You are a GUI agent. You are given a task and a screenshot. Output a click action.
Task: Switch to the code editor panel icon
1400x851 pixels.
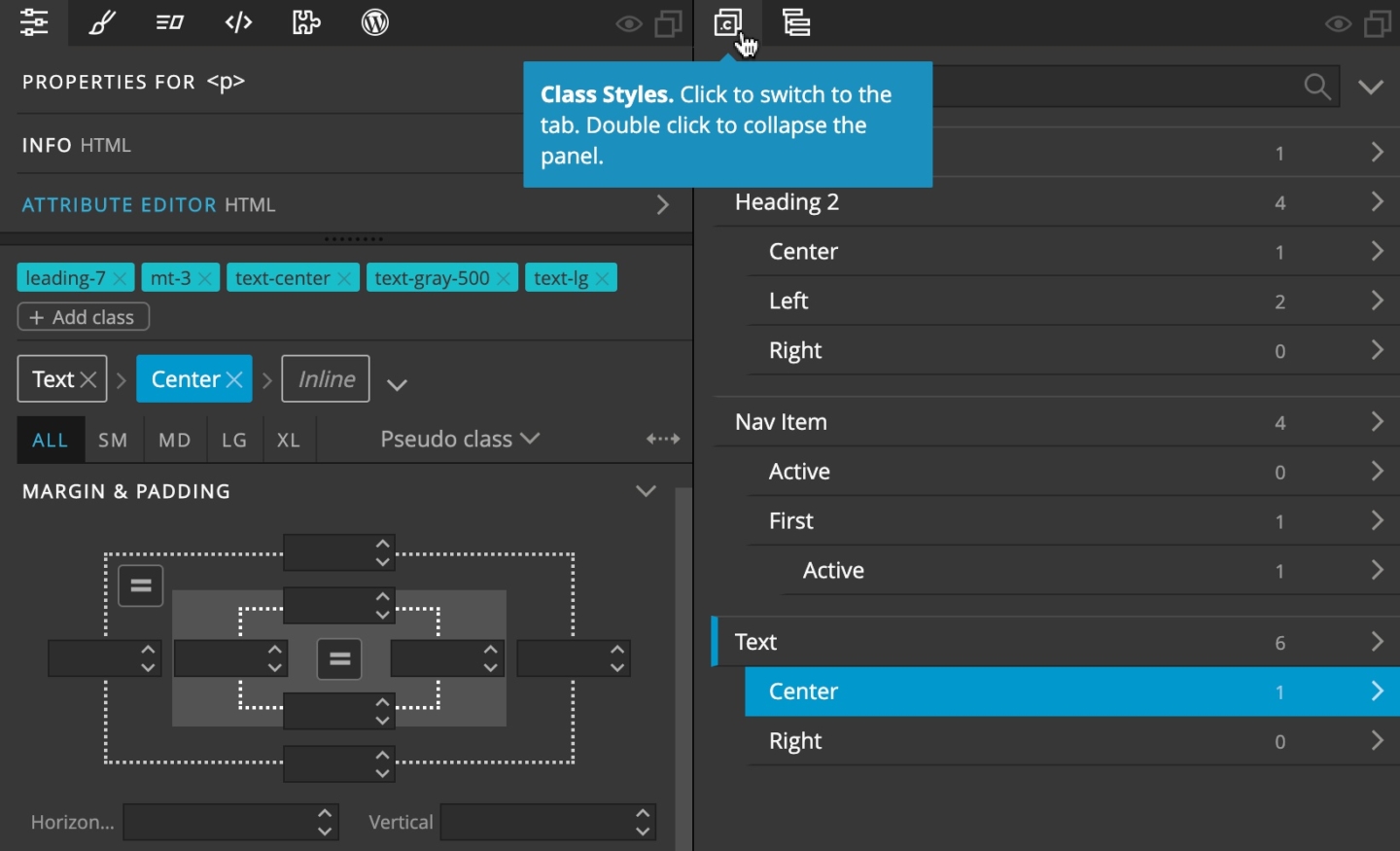(237, 22)
